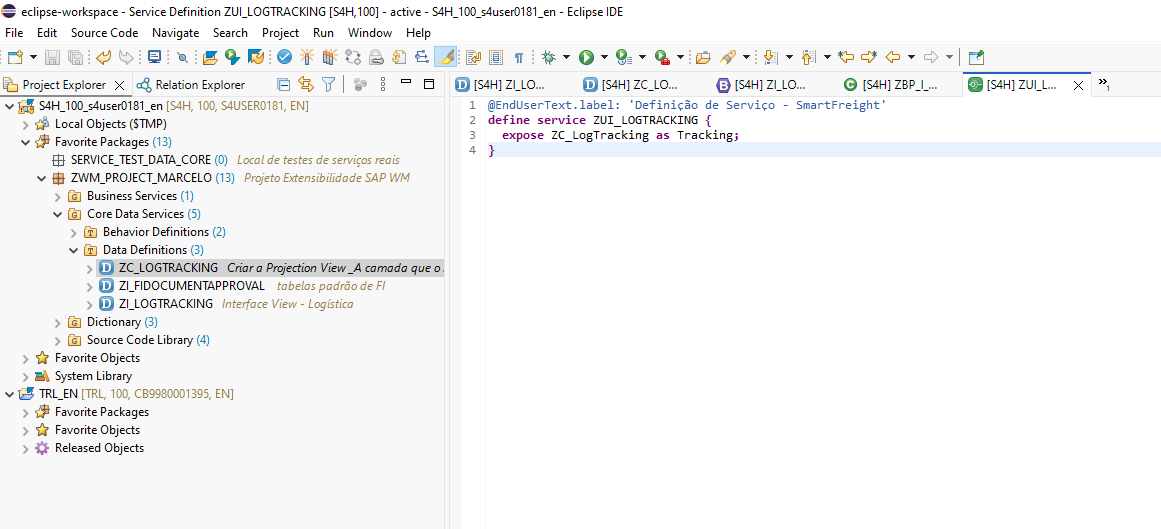Viewport: 1161px width, 529px height.
Task: Toggle Show Whitespace Characters pilcrow button
Action: (519, 57)
